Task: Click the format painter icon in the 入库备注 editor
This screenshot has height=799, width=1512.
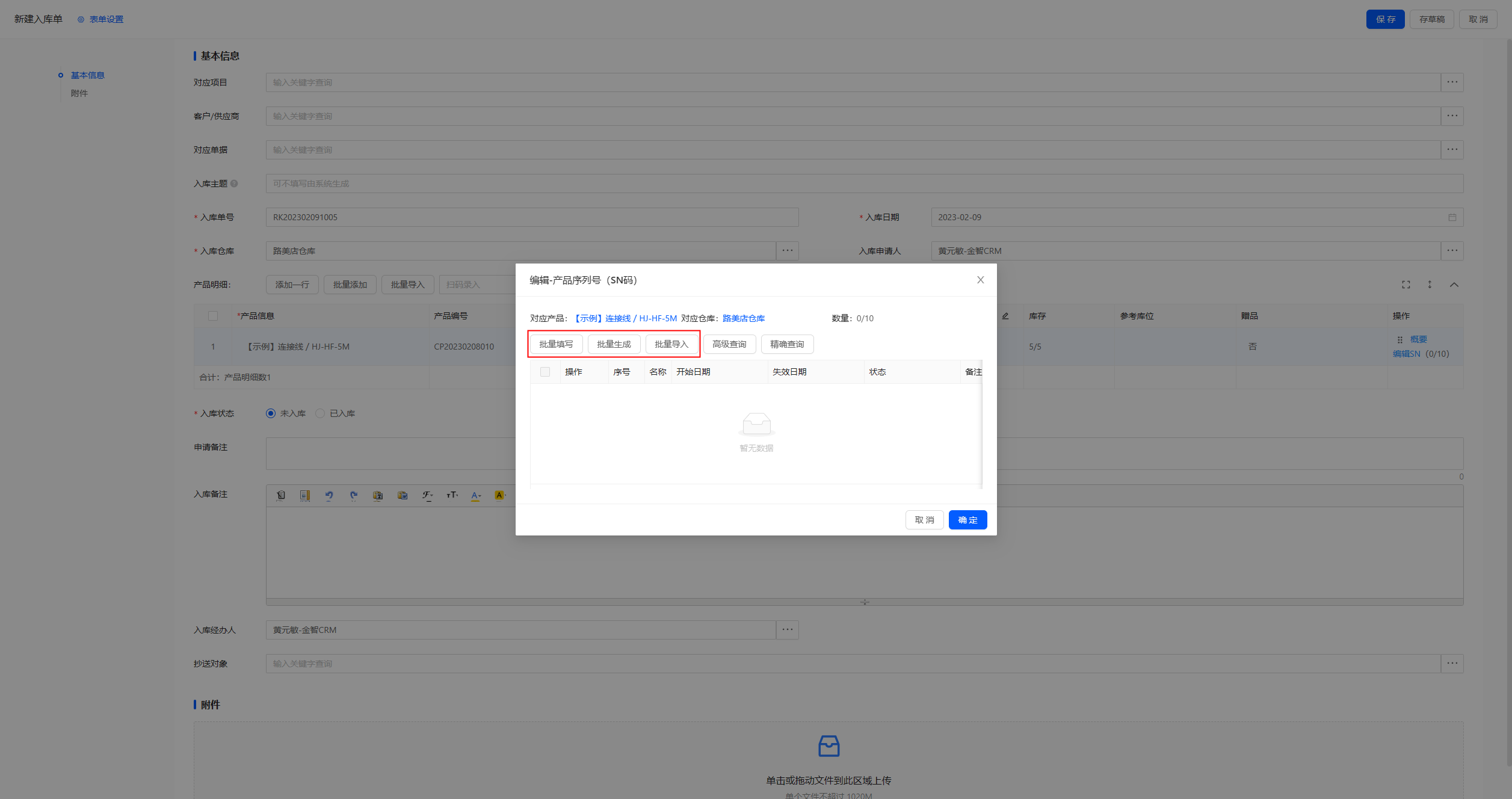Action: 280,495
